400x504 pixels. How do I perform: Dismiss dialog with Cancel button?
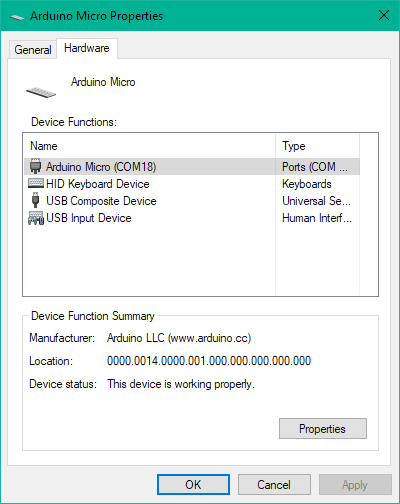point(274,485)
